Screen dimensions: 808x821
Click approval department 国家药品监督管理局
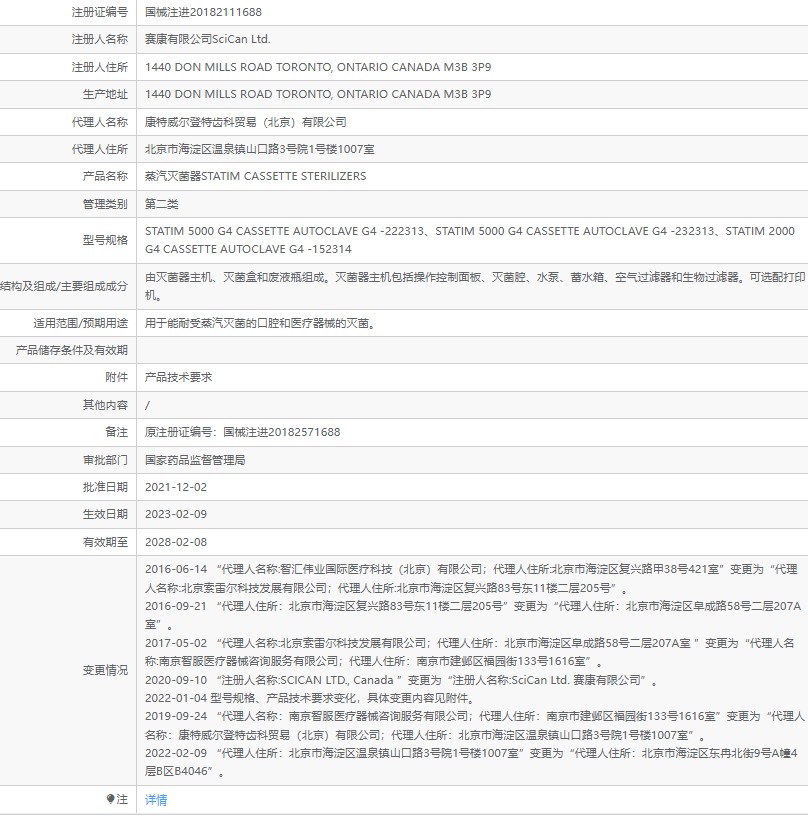[195, 460]
